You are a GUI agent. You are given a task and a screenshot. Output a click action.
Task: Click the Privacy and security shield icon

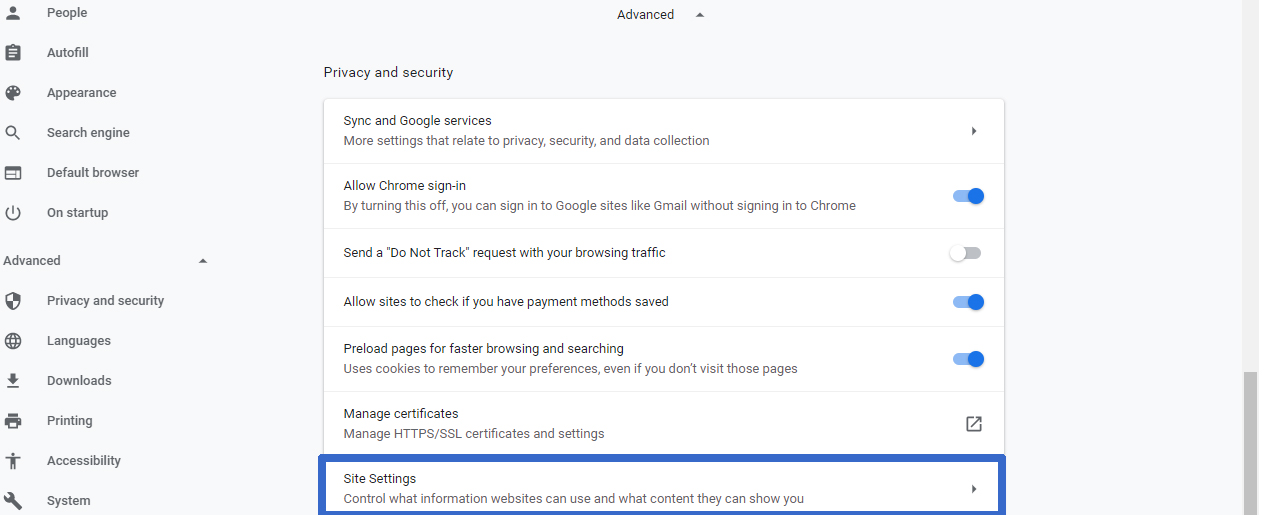(x=13, y=301)
